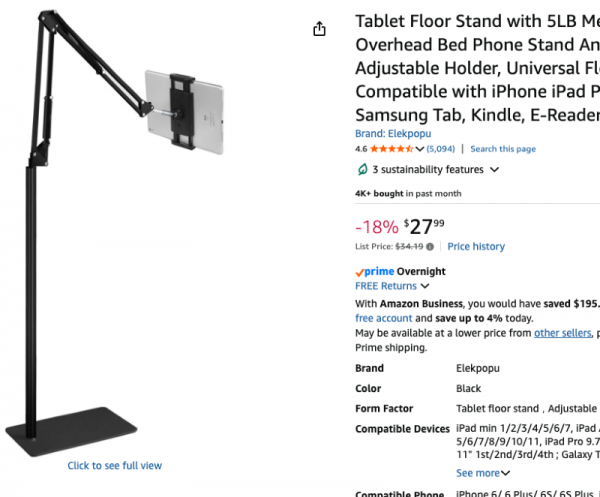Click to see full view link
The width and height of the screenshot is (600, 497).
(x=114, y=466)
